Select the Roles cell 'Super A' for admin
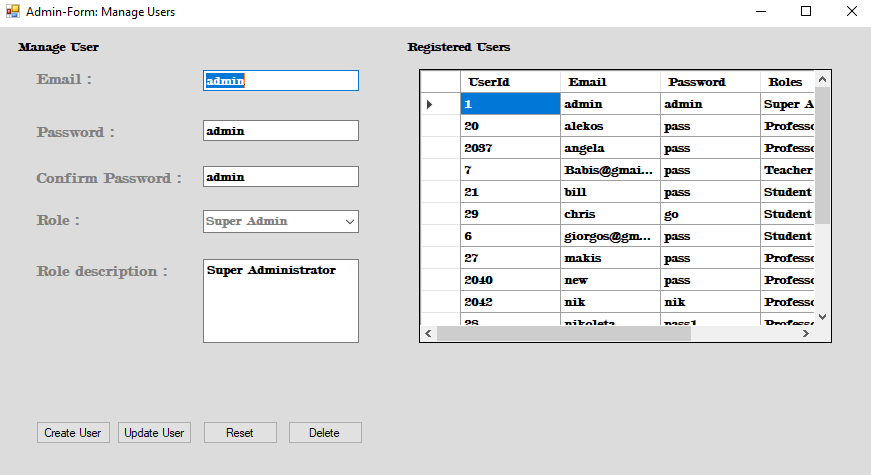 pyautogui.click(x=787, y=104)
